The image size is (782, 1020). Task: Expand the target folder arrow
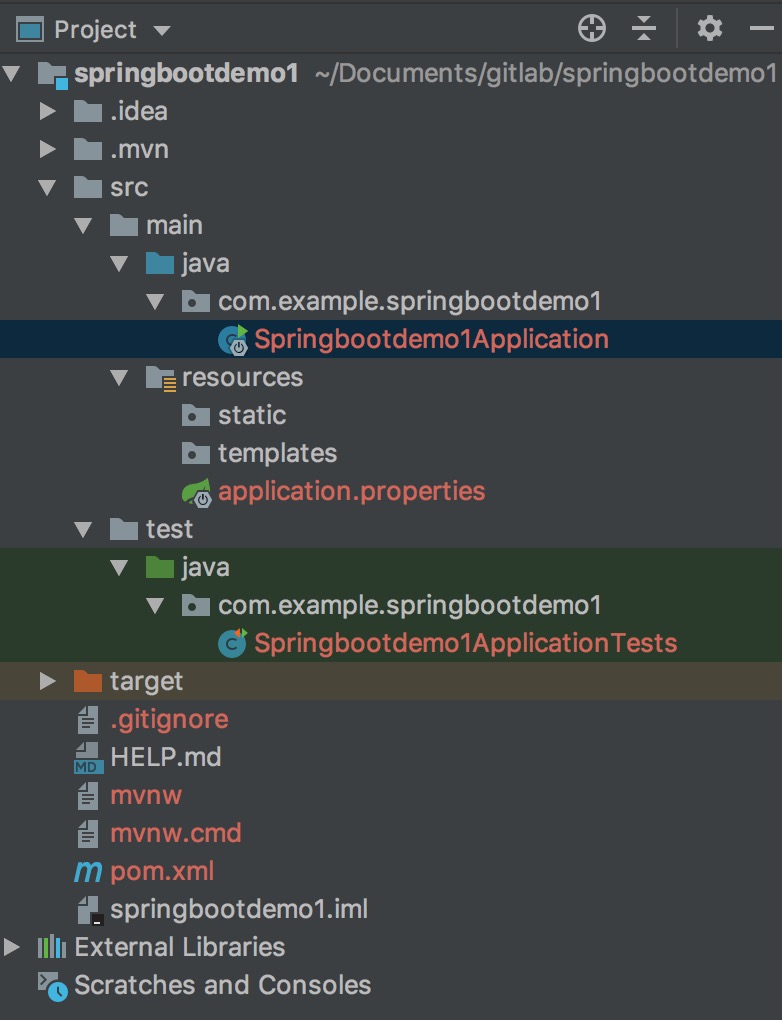pyautogui.click(x=47, y=681)
